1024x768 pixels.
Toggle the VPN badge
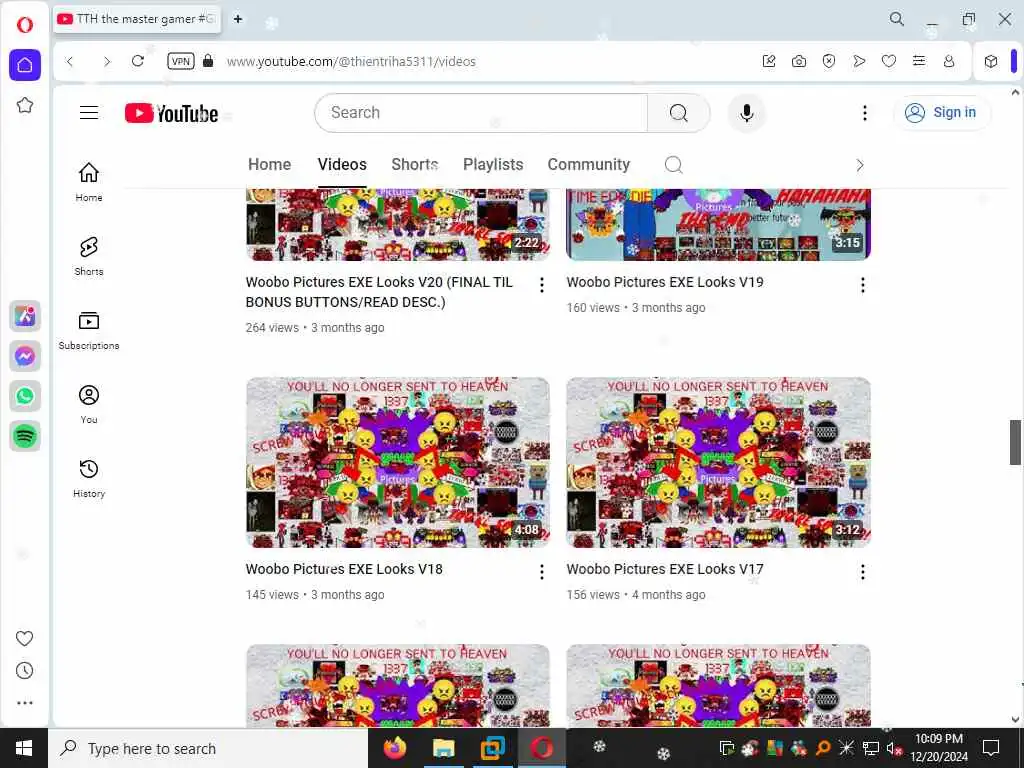[x=180, y=61]
